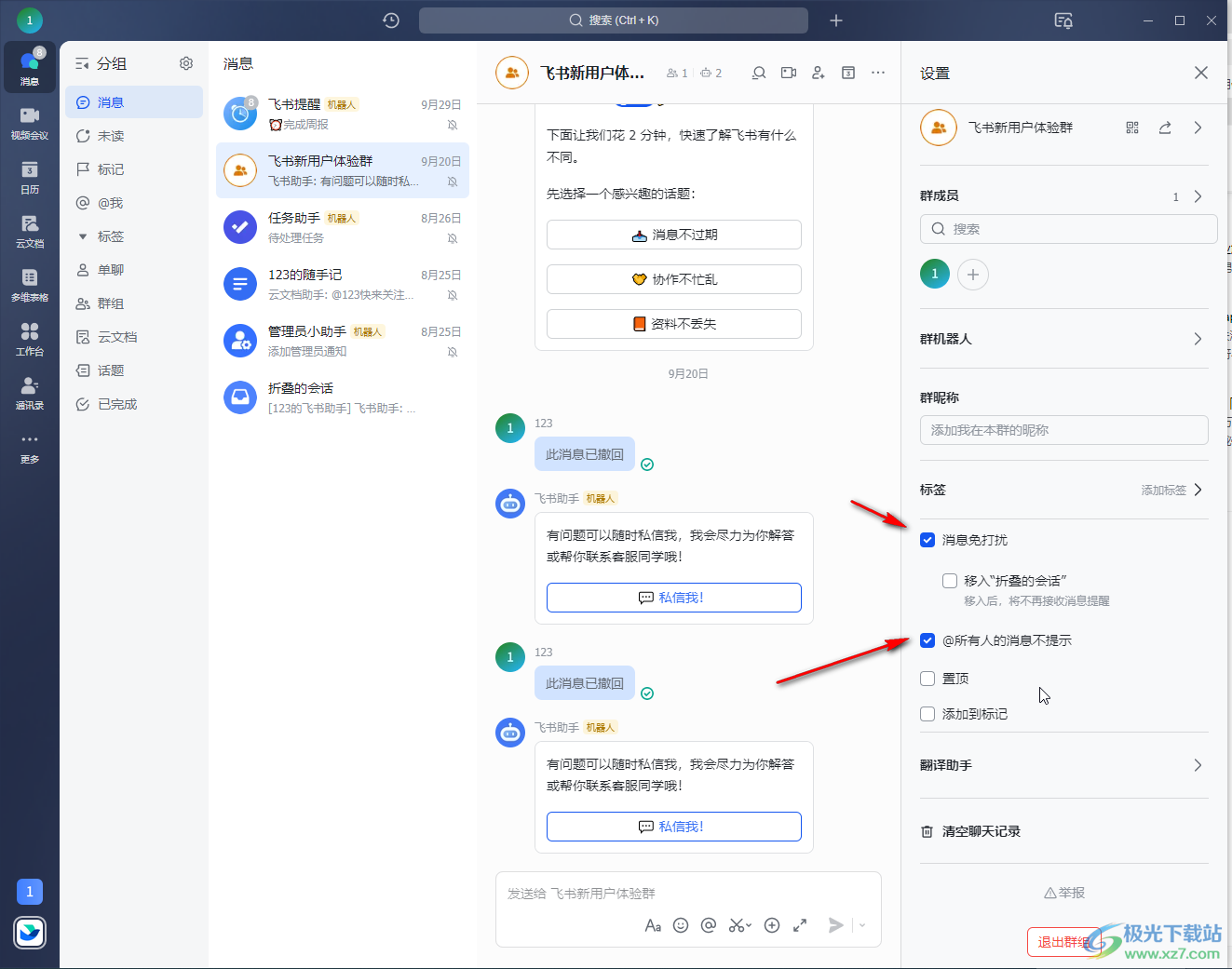Open the multi-dimensional table sidebar icon
The width and height of the screenshot is (1232, 969).
click(30, 284)
